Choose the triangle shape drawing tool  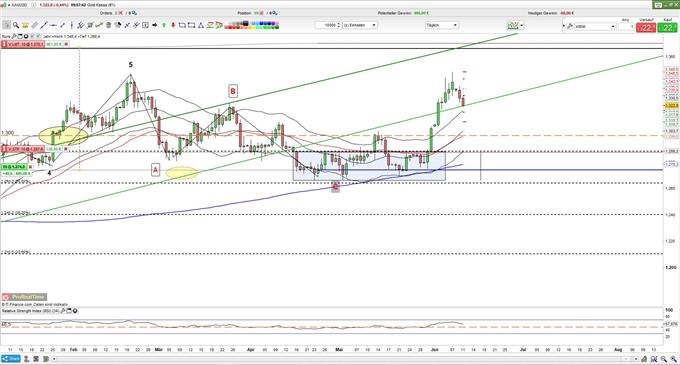click(x=201, y=25)
